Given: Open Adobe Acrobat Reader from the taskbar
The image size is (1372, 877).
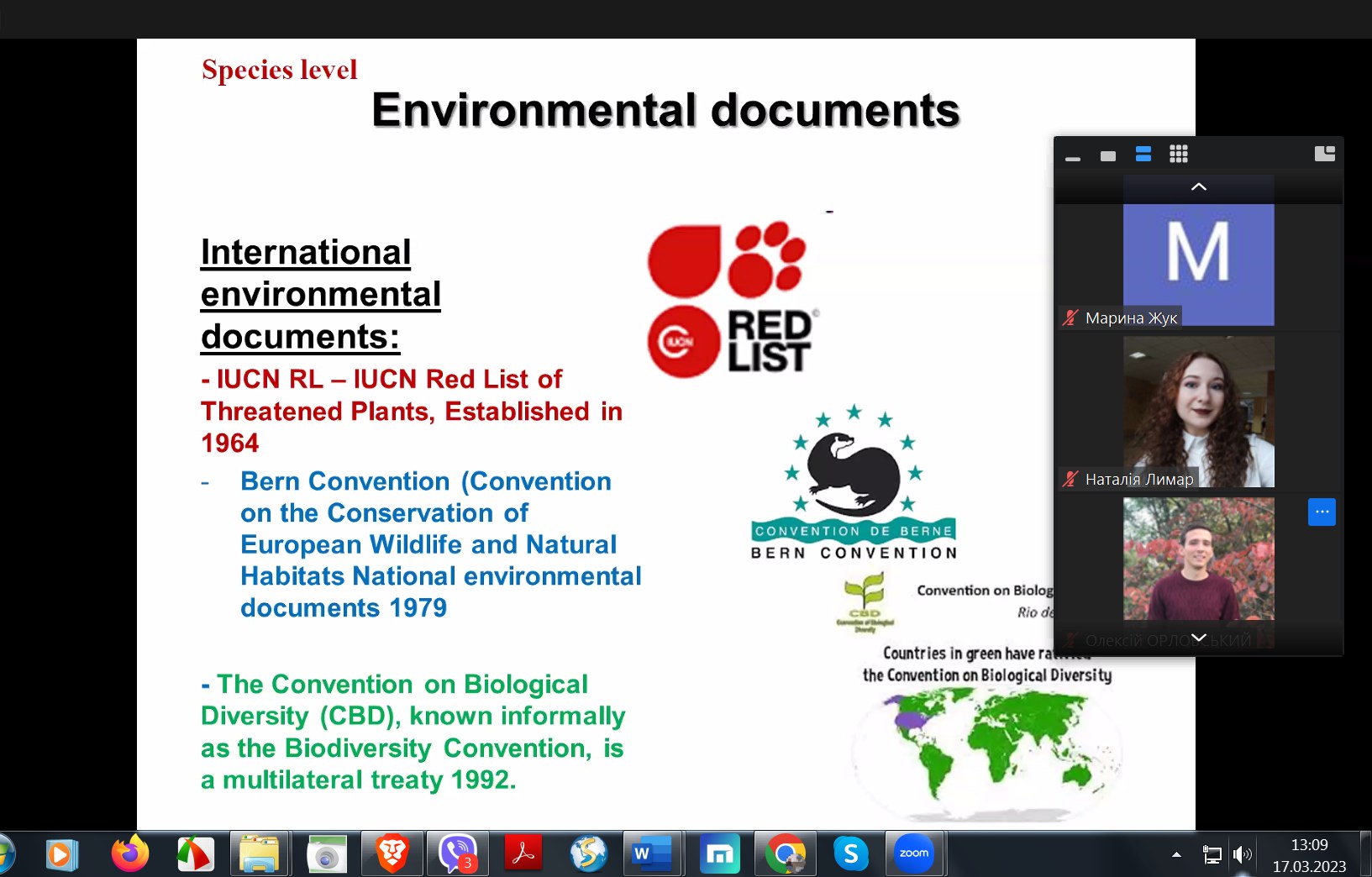Looking at the screenshot, I should (x=523, y=854).
